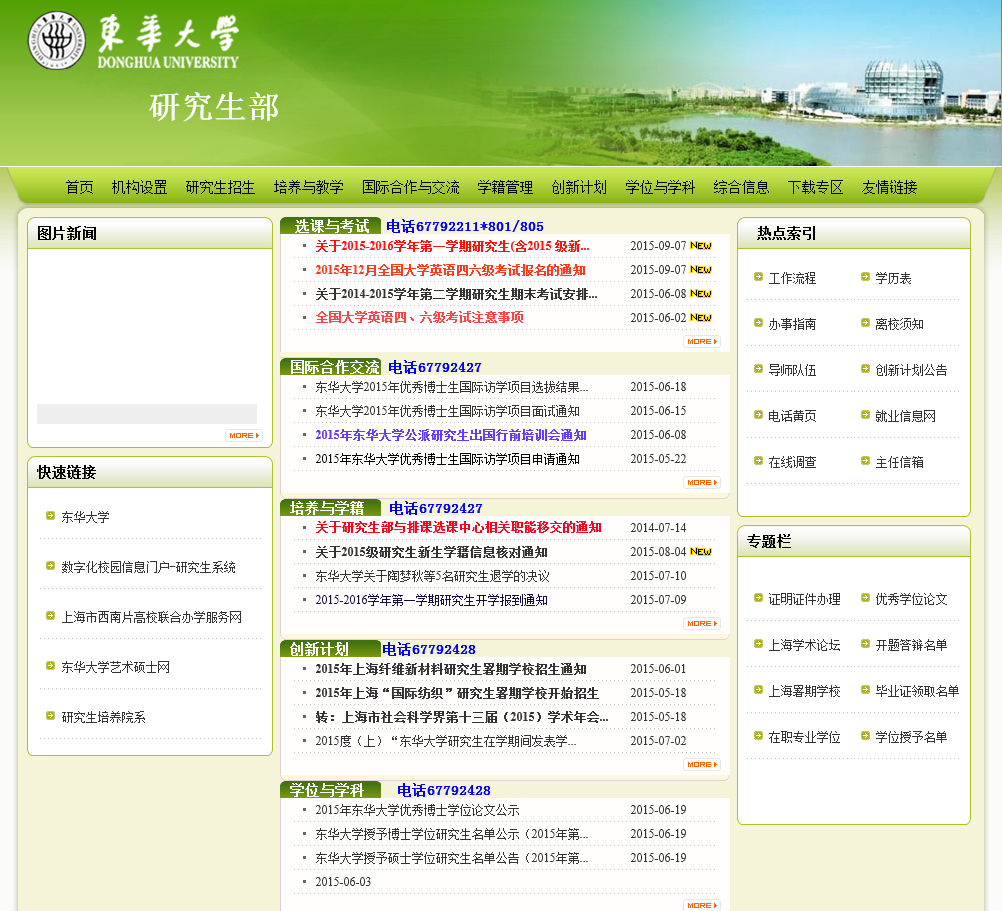The image size is (1002, 911).
Task: Click the bullet icon beside 在线调查
Action: click(x=758, y=461)
